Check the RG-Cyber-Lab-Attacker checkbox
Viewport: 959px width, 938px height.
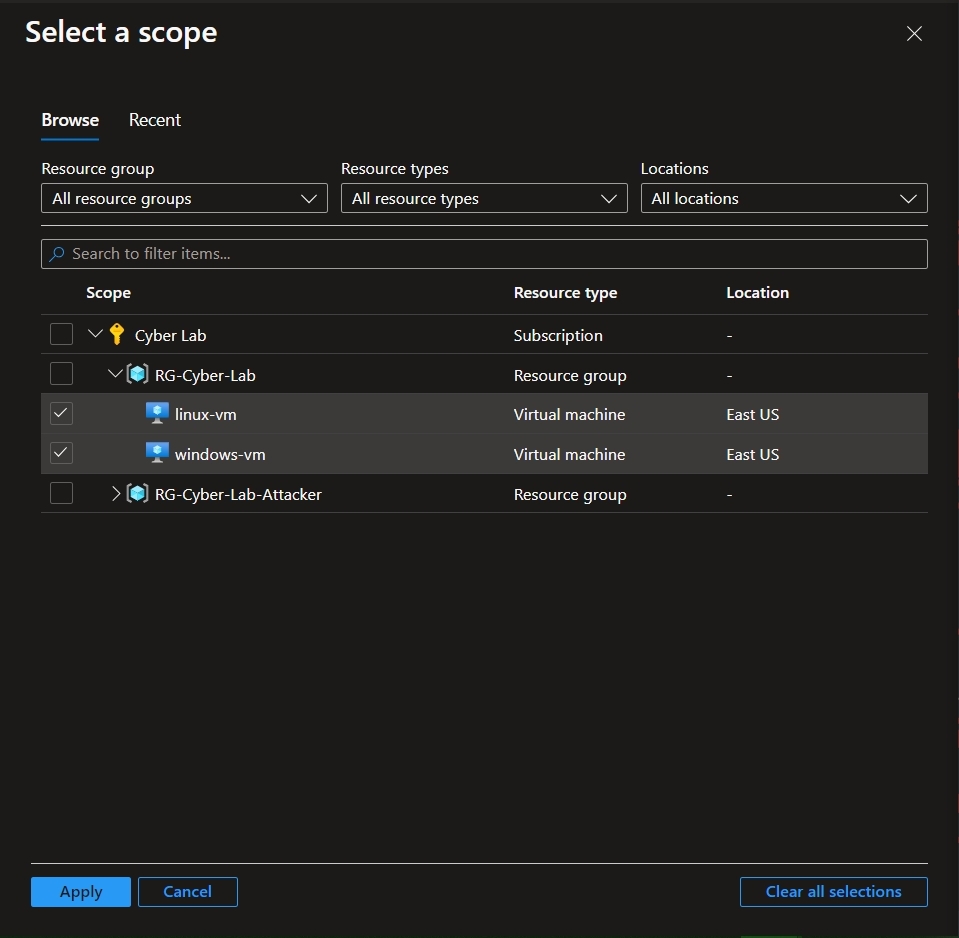tap(62, 493)
